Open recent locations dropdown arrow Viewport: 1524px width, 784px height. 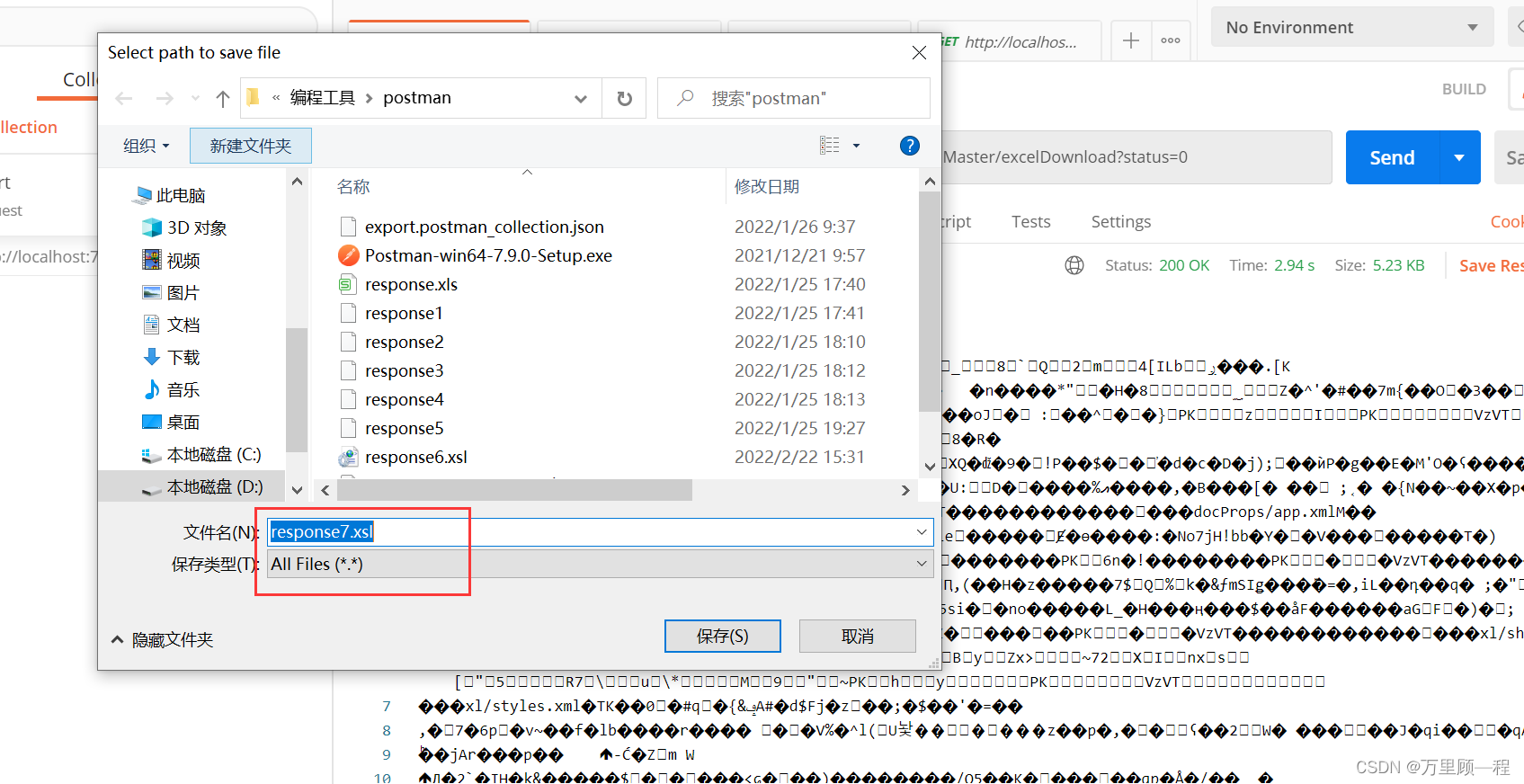click(195, 98)
